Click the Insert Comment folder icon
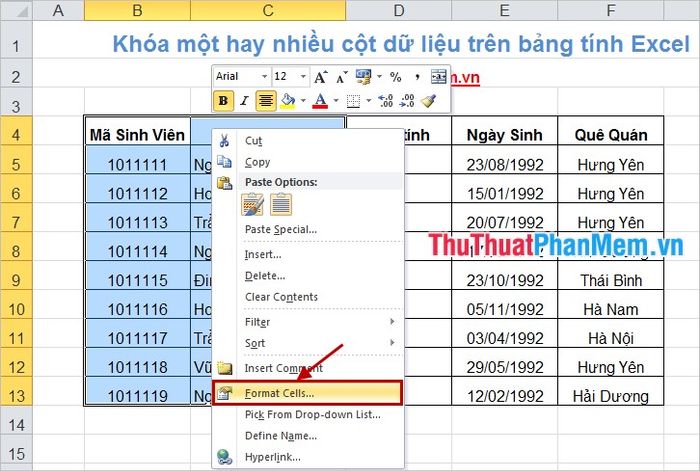 (225, 368)
